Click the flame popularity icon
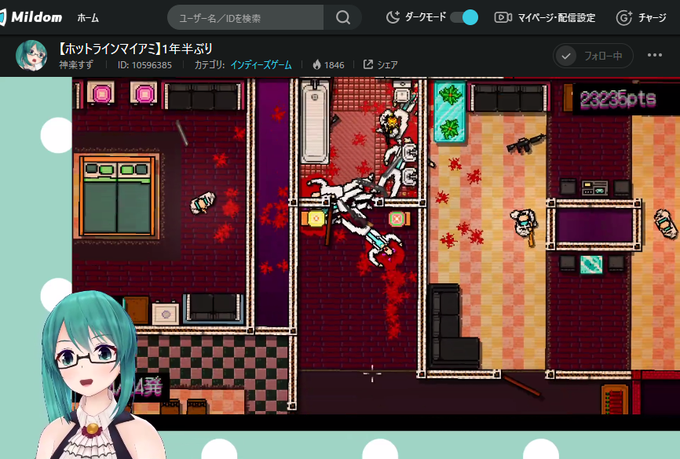 (x=317, y=65)
